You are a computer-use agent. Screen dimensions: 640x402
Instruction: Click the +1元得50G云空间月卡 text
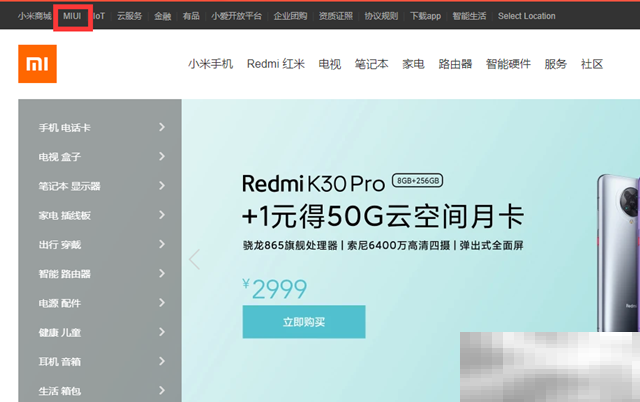click(383, 216)
